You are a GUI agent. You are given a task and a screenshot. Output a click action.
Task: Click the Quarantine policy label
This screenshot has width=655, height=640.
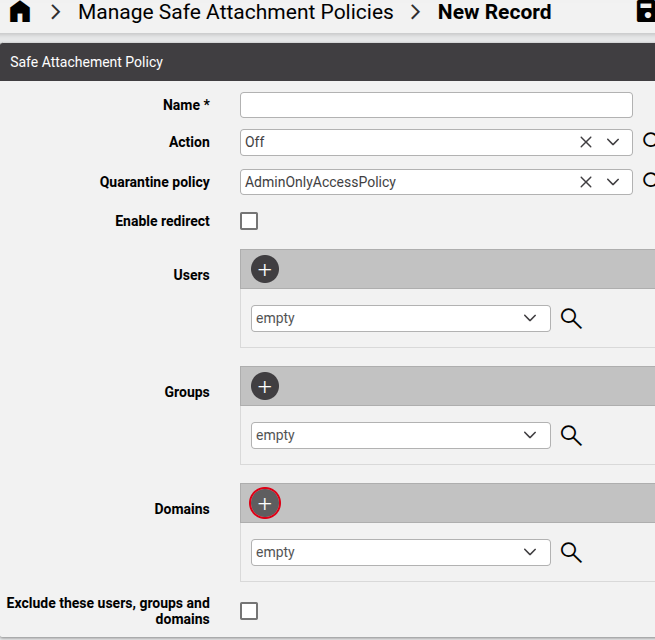[x=155, y=182]
